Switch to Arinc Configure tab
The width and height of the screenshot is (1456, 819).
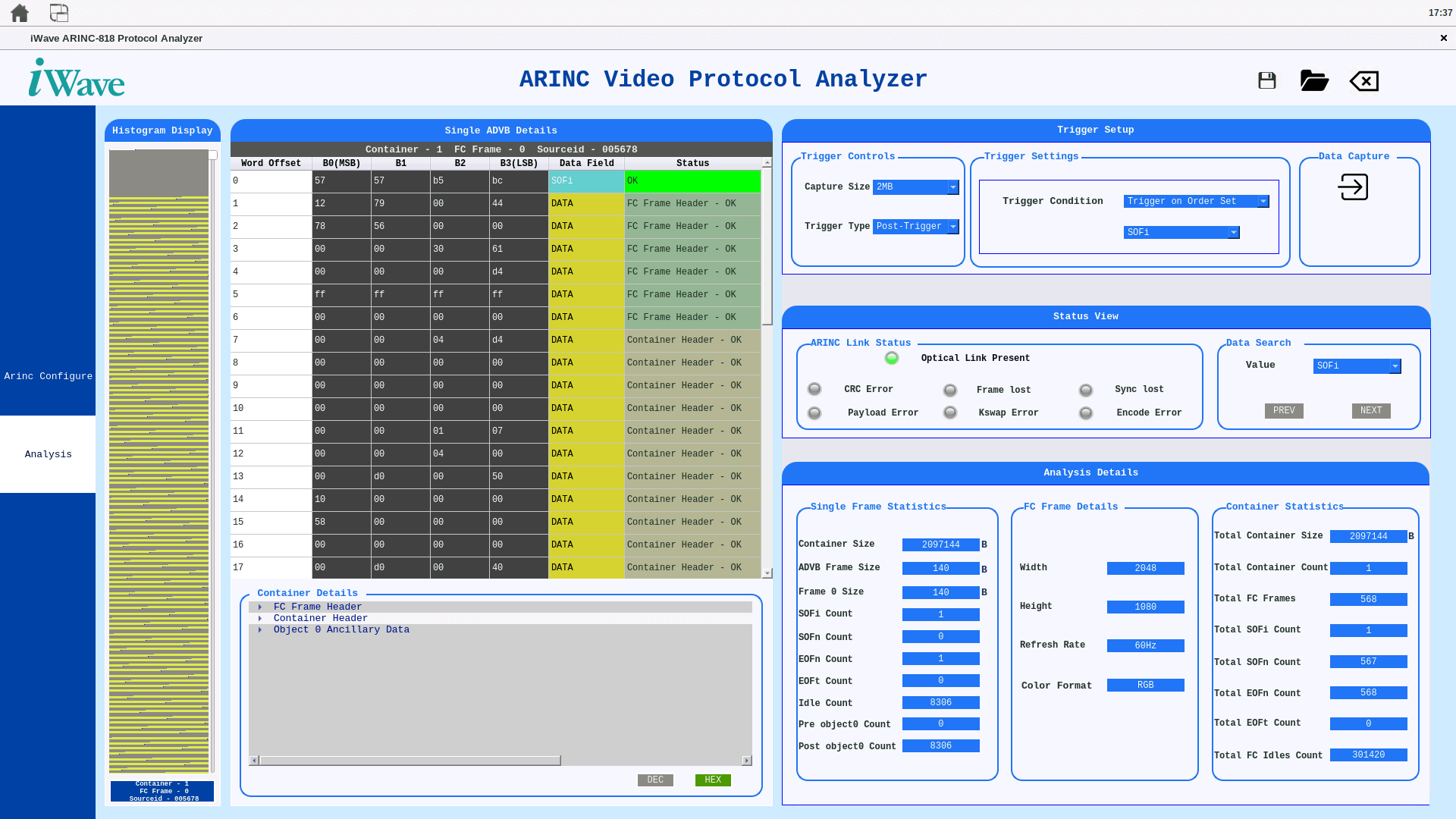click(48, 376)
